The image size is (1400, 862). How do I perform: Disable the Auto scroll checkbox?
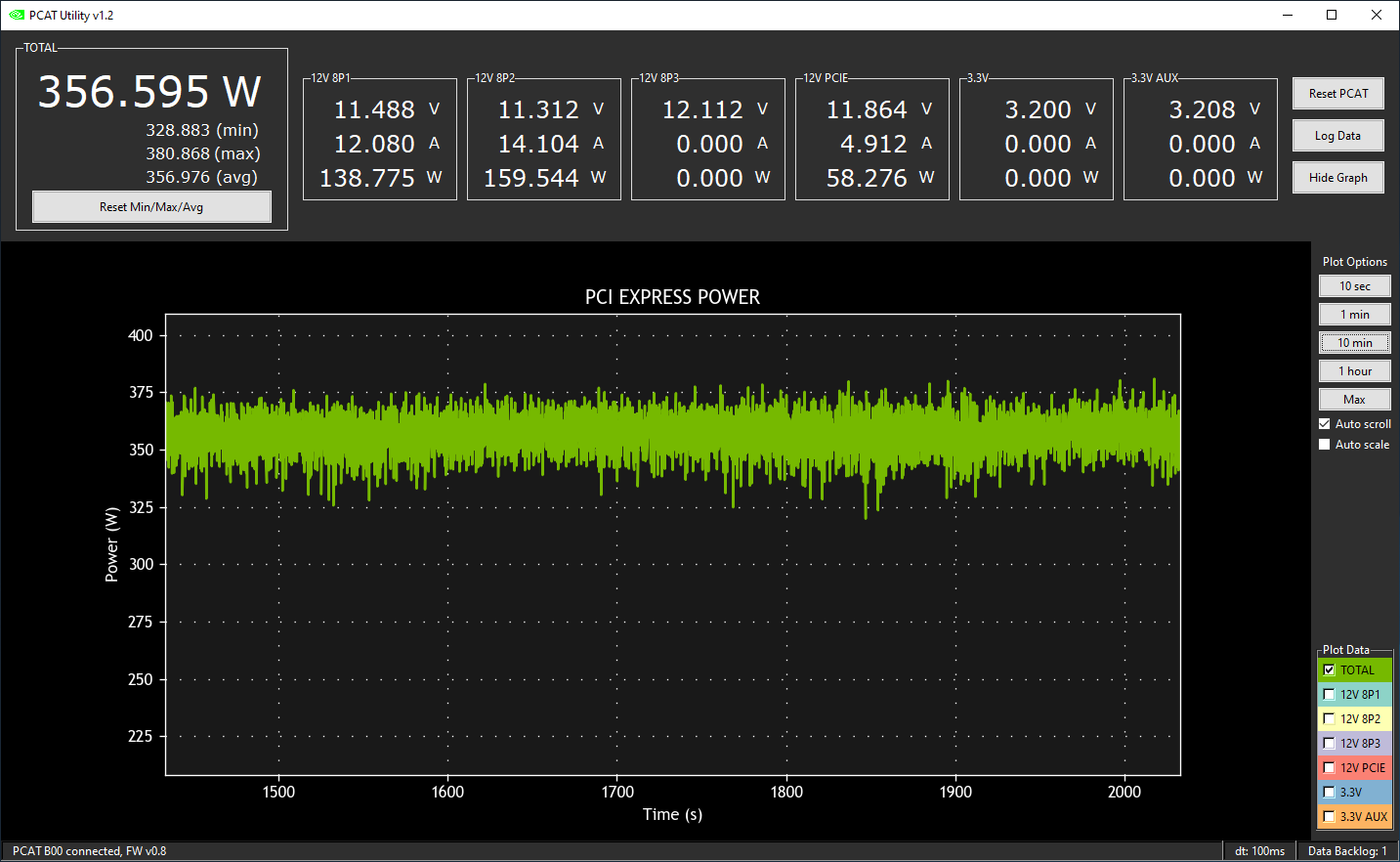[x=1325, y=424]
